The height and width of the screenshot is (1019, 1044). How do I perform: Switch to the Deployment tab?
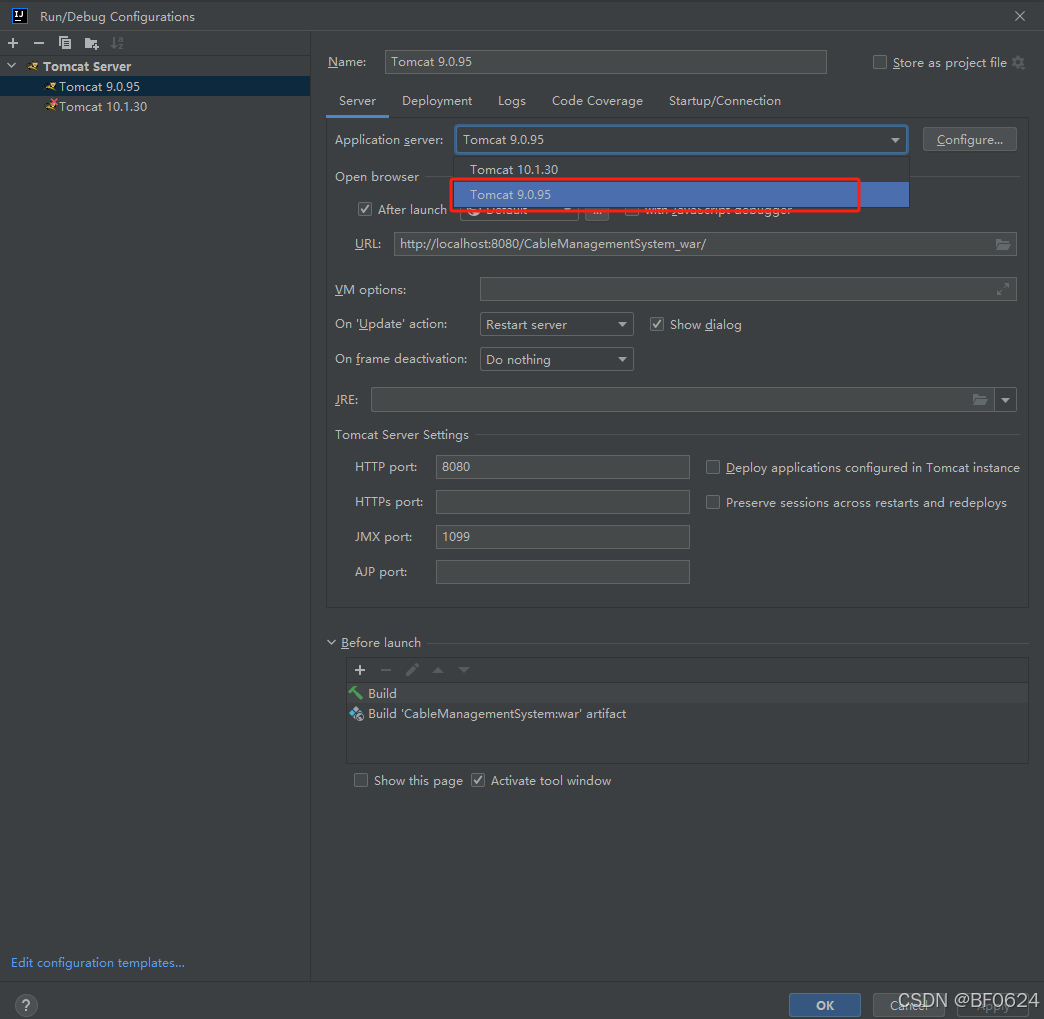pyautogui.click(x=437, y=101)
